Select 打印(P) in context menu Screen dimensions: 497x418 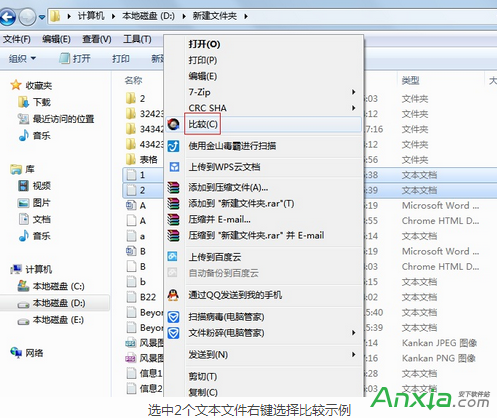[203, 60]
